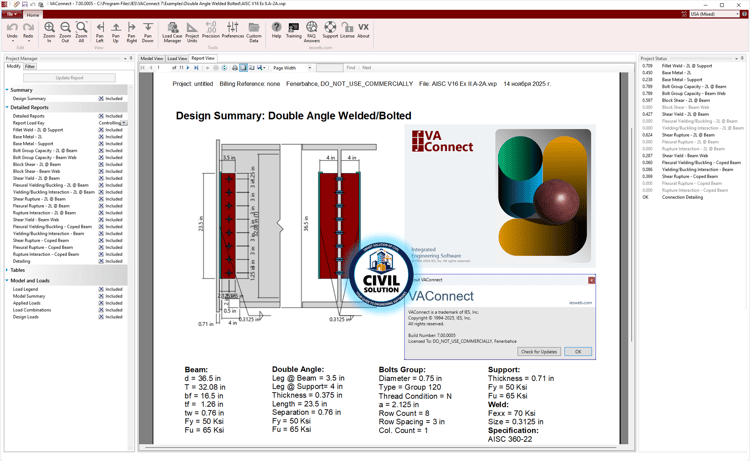Open the File menu dropdown
The image size is (750, 461).
11,14
